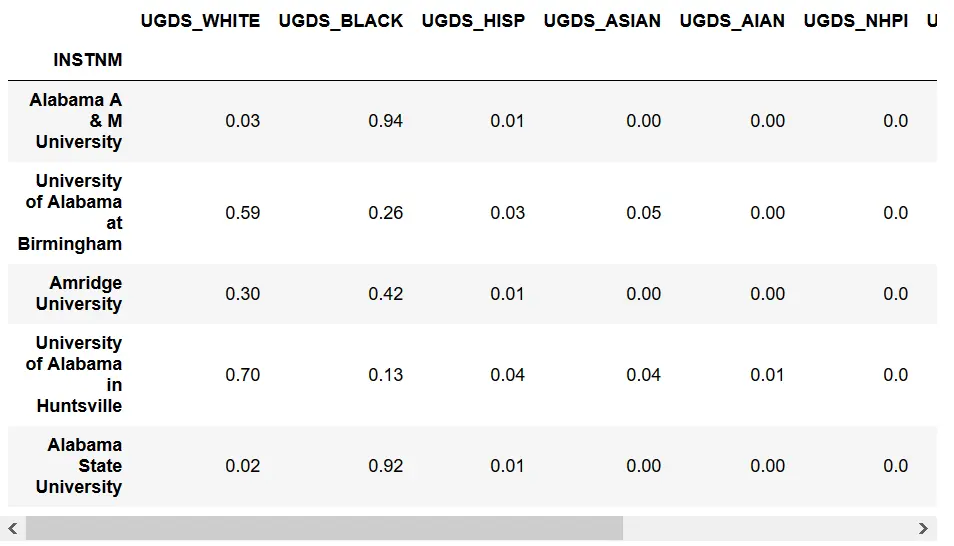Click the INSTNM index header
The height and width of the screenshot is (546, 954).
coord(88,60)
